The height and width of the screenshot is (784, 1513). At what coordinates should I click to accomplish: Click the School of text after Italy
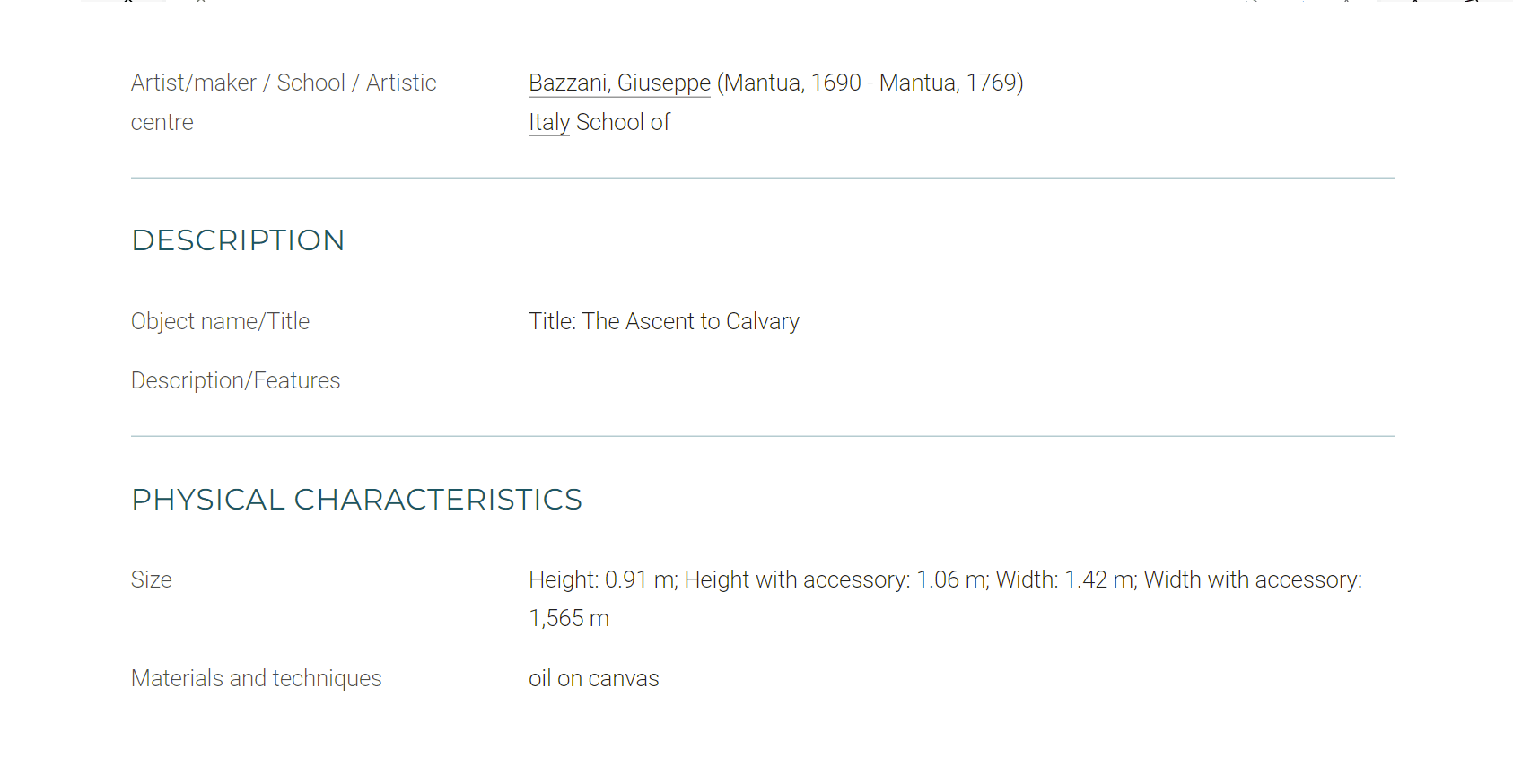623,122
